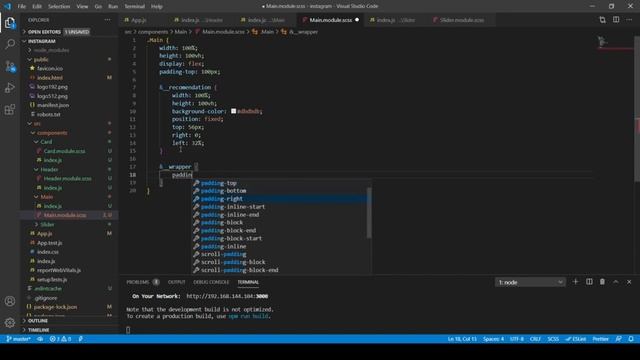Click the Explorer more actions ellipsis

click(107, 20)
